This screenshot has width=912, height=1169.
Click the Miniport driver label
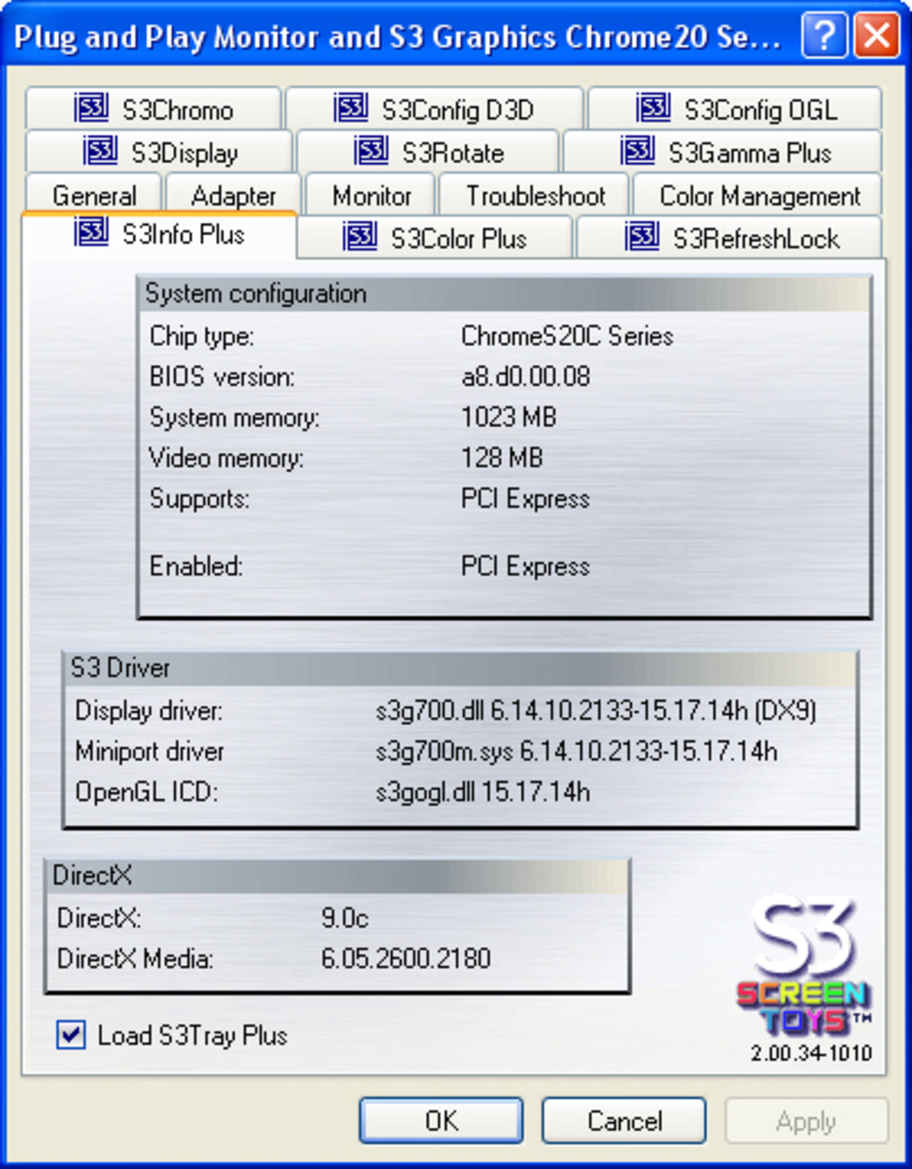[x=149, y=750]
